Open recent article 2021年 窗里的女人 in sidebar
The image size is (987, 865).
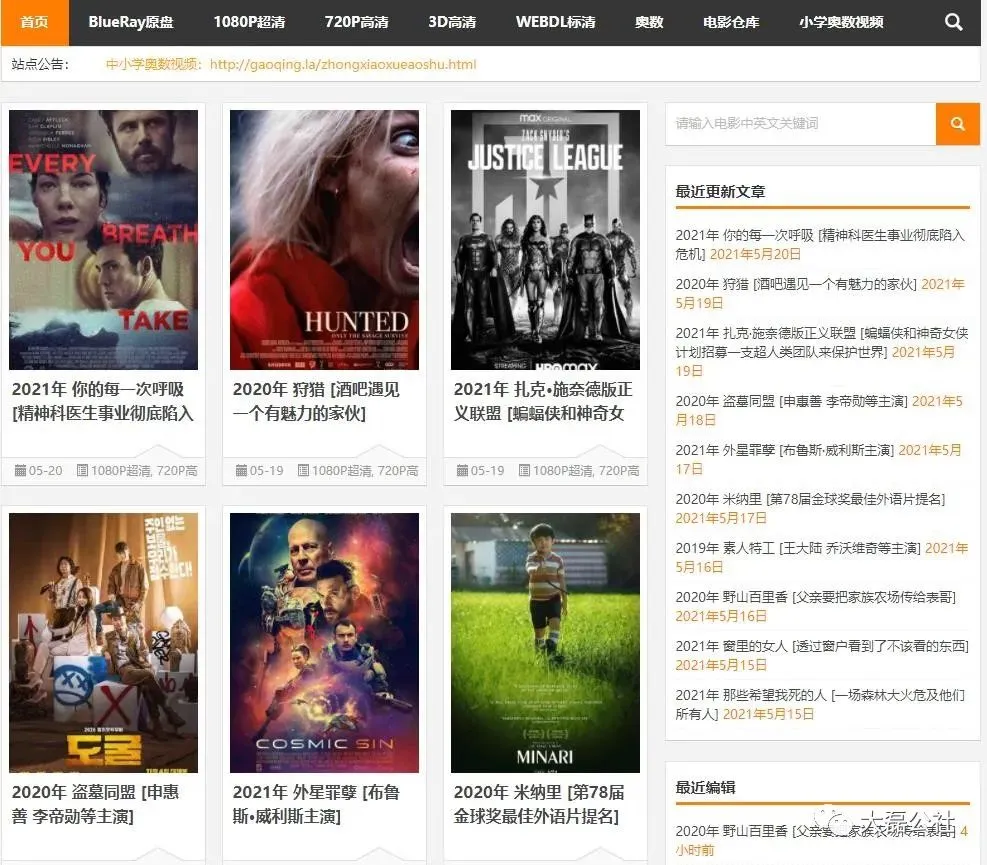pos(822,646)
